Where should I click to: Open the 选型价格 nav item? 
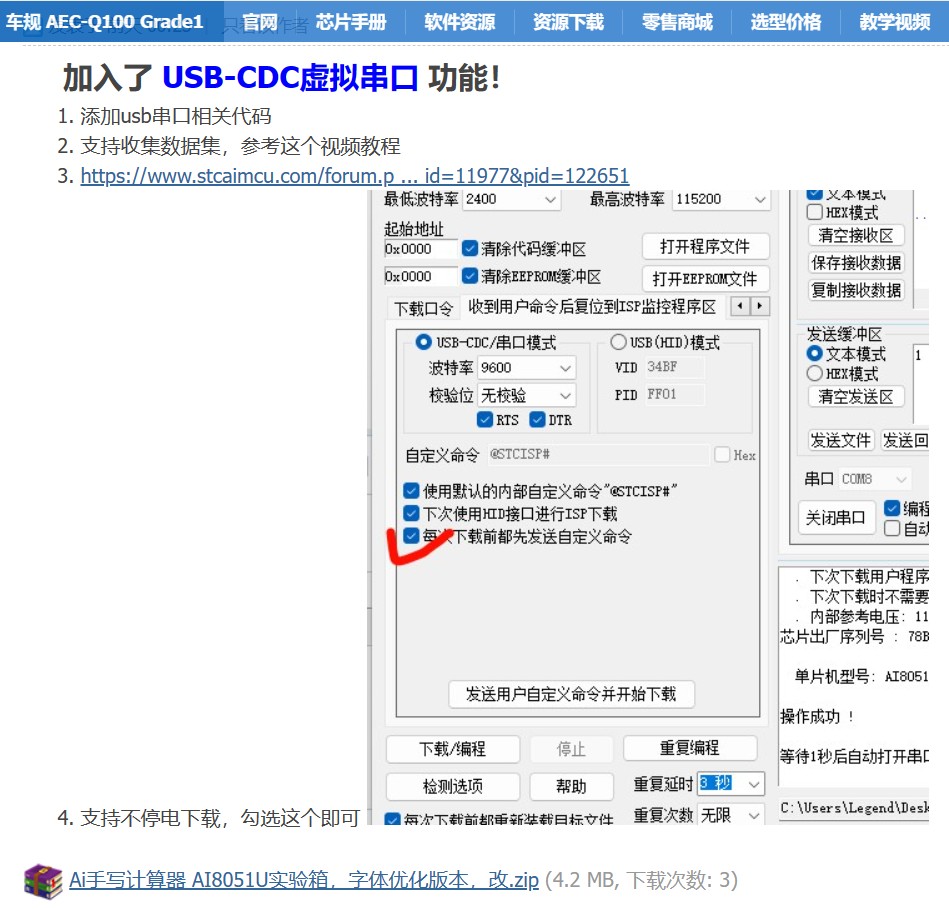pos(786,22)
